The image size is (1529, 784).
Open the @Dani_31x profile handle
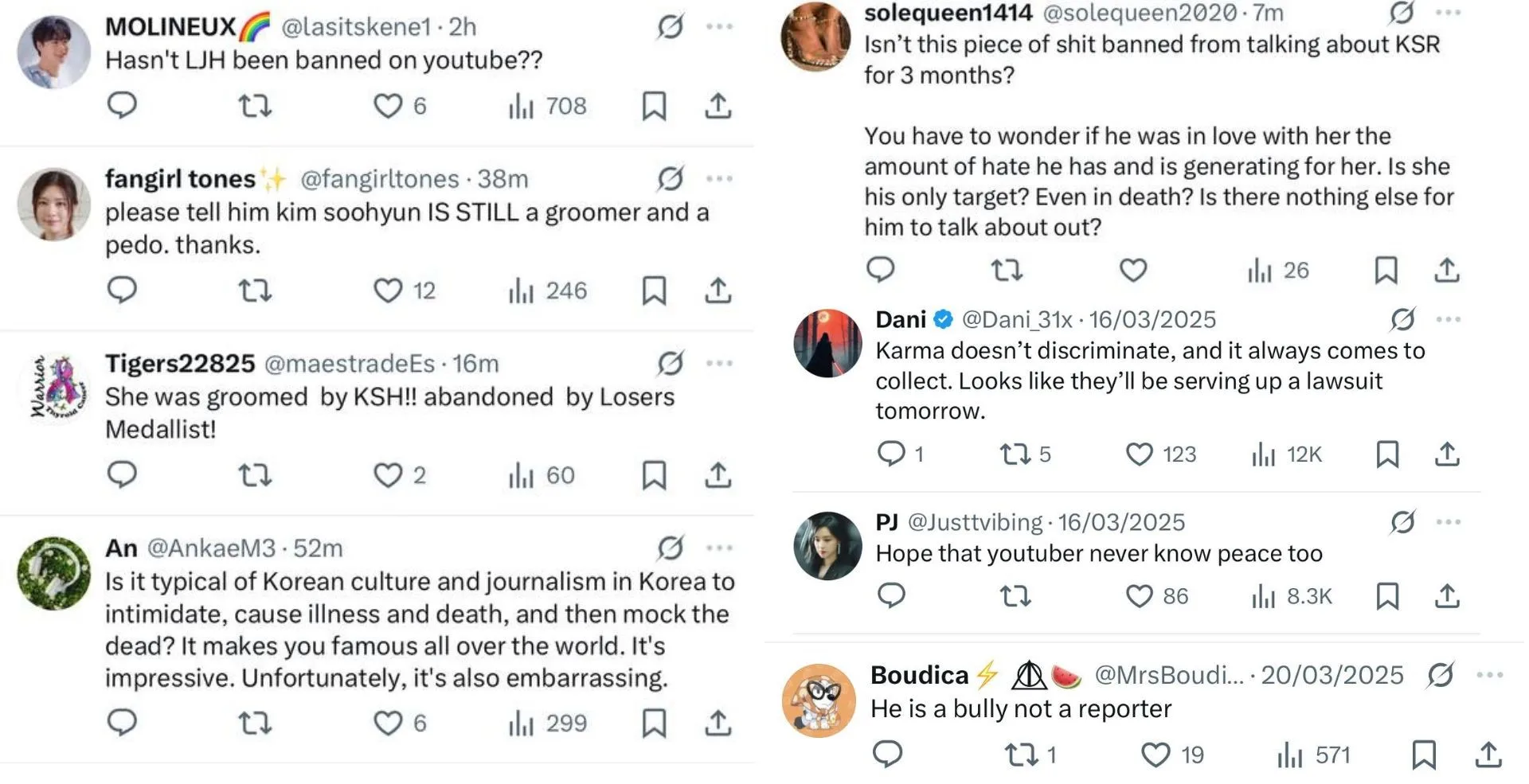[x=1017, y=319]
